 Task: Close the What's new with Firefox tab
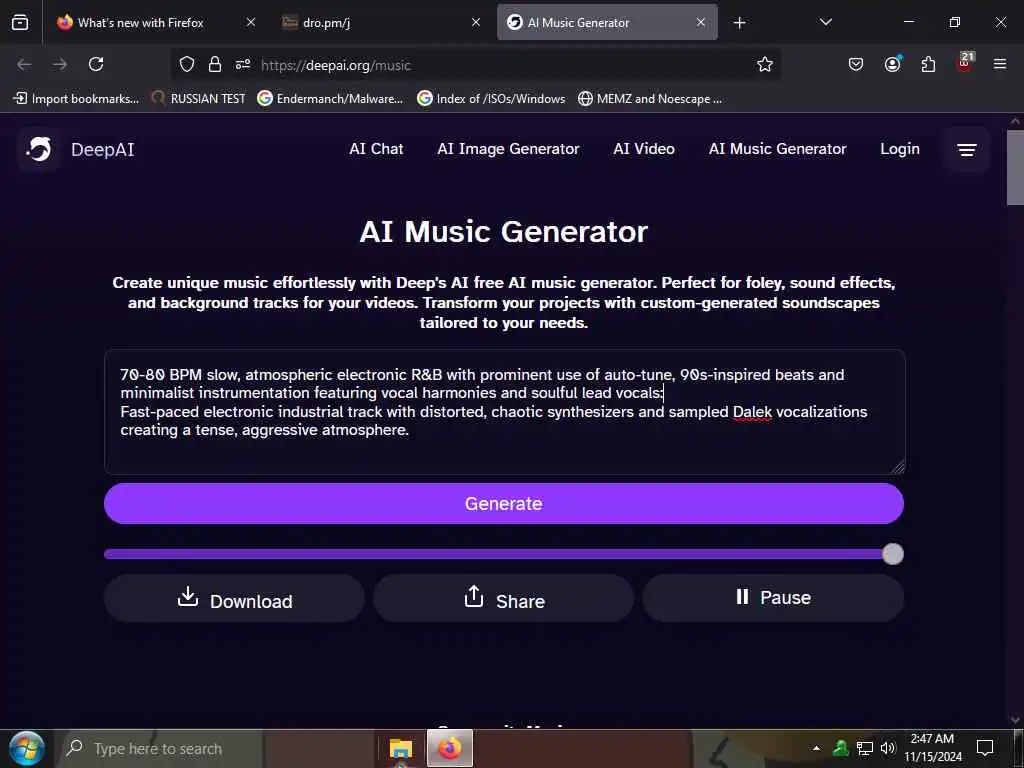pos(251,22)
